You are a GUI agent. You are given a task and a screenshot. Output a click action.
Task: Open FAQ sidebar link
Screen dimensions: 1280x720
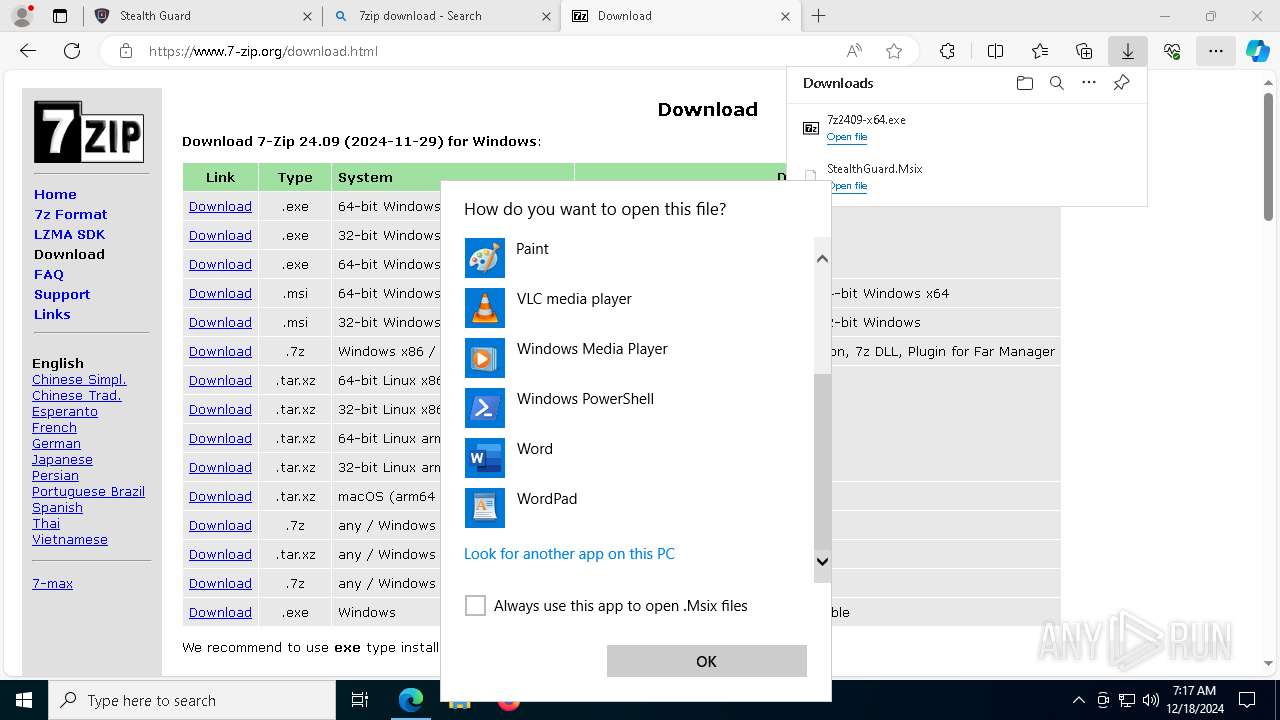click(48, 274)
